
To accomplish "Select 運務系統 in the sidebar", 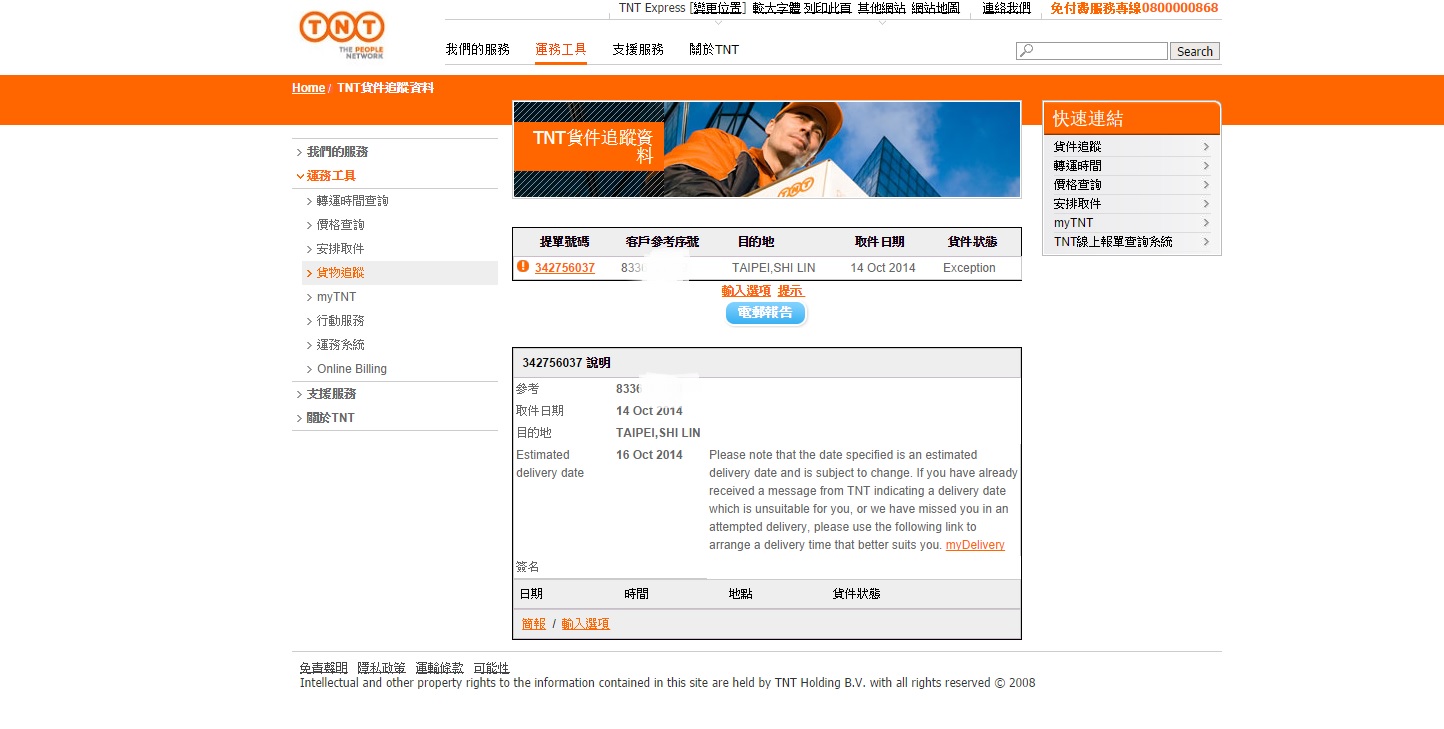I will [340, 345].
